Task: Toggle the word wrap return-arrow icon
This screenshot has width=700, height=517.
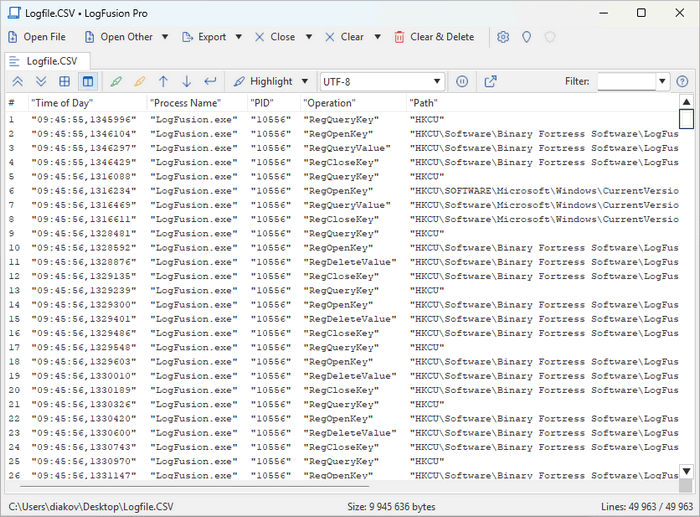Action: click(210, 81)
